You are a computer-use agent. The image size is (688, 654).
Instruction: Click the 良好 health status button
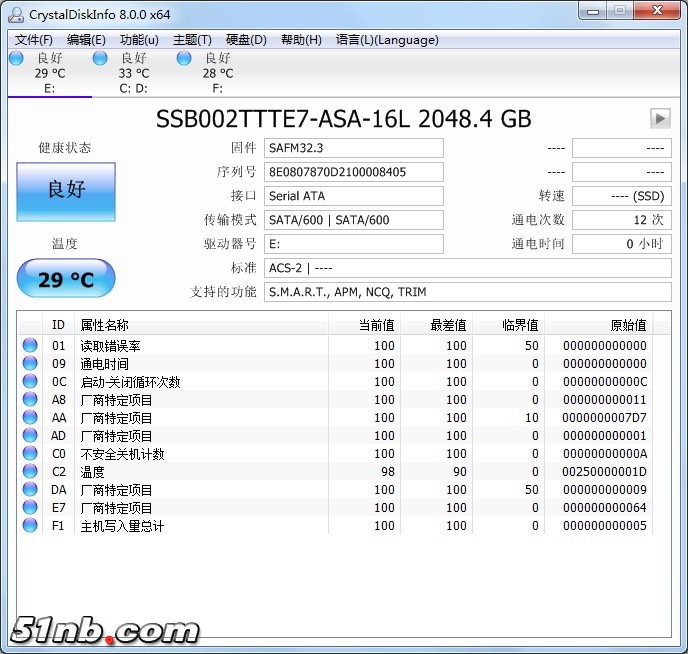[66, 191]
